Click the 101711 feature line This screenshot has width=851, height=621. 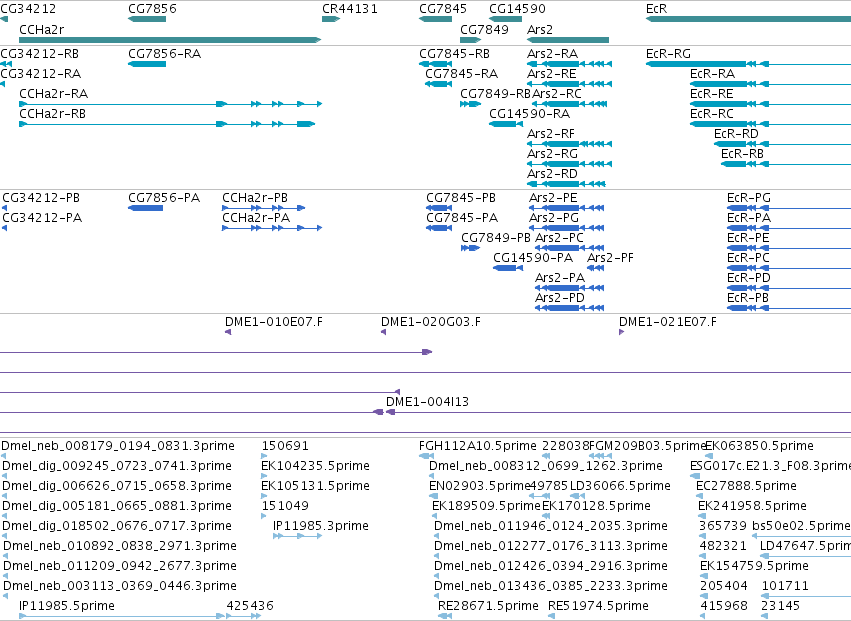[806, 595]
